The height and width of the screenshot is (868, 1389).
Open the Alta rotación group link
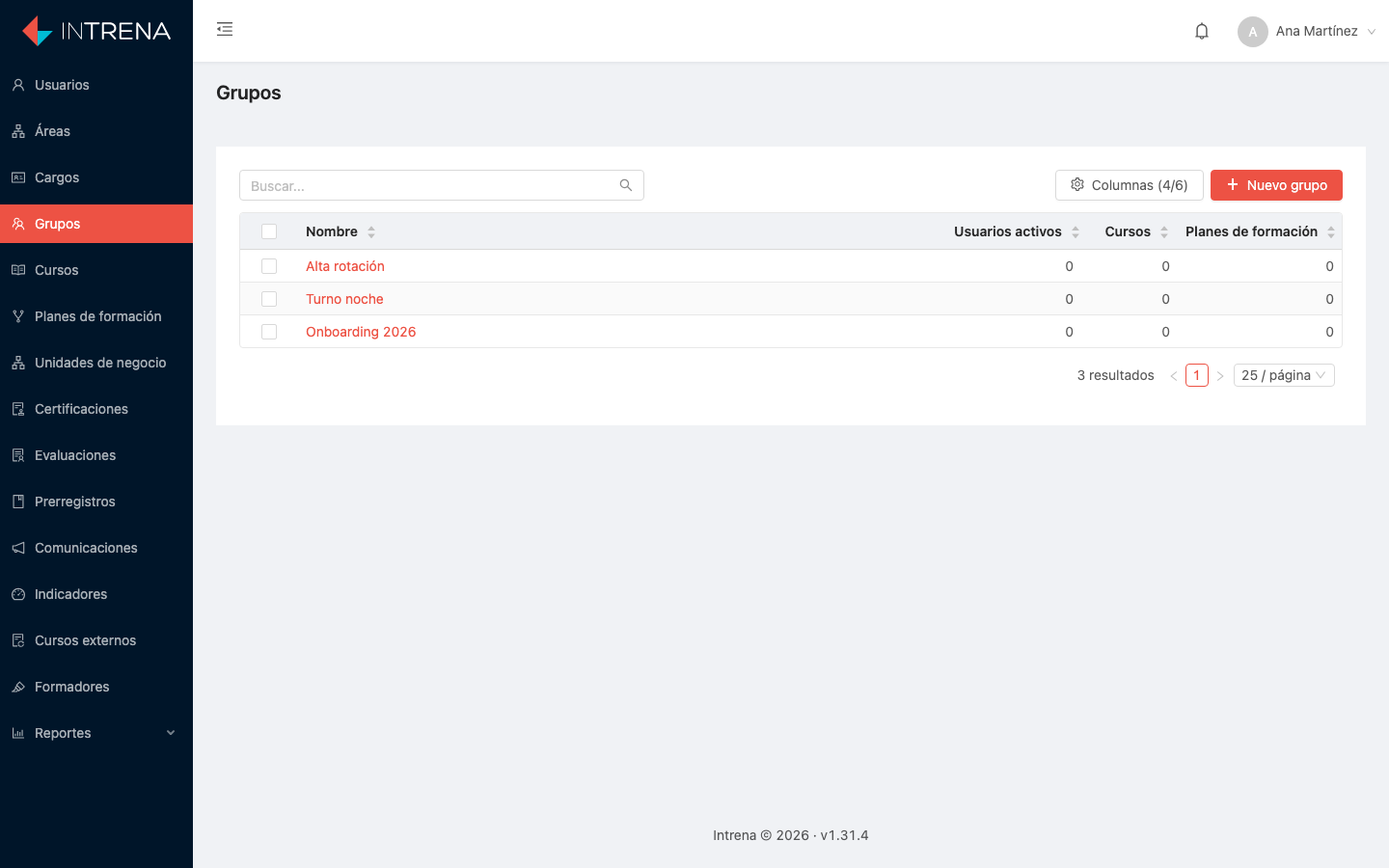[345, 266]
